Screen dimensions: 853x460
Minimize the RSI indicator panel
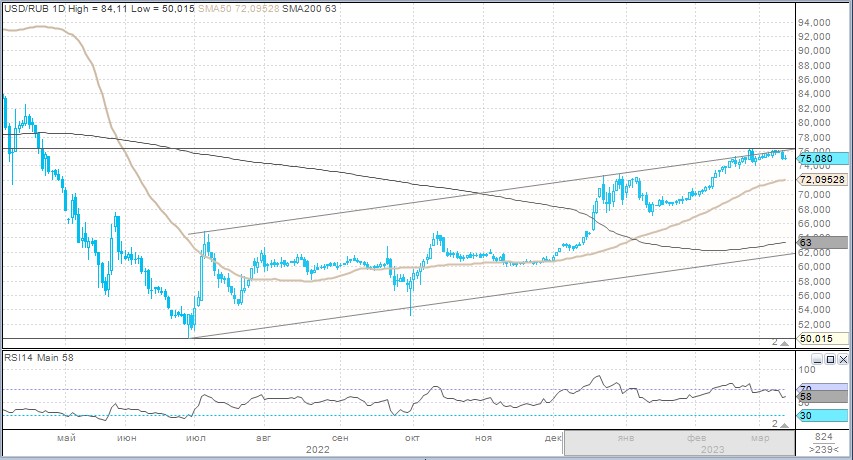[x=815, y=358]
